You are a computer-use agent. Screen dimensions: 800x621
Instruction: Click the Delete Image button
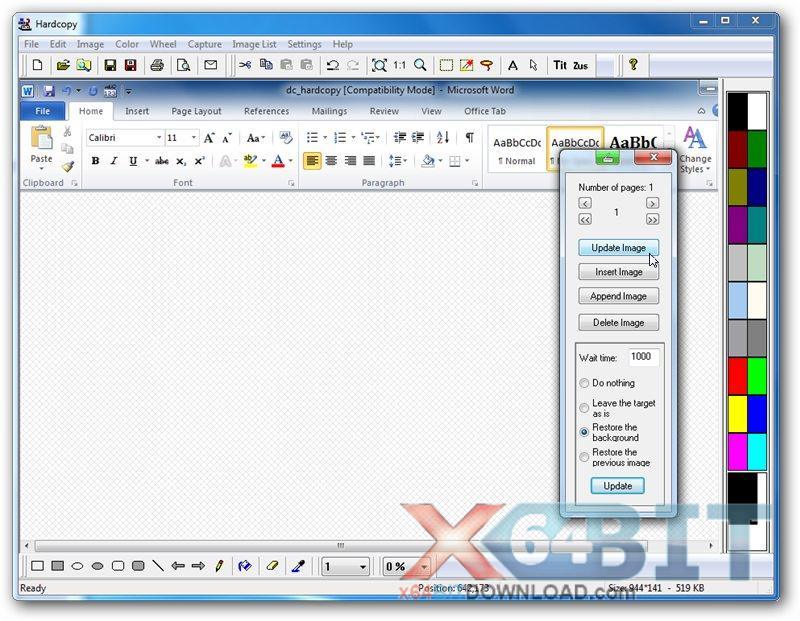pyautogui.click(x=618, y=322)
